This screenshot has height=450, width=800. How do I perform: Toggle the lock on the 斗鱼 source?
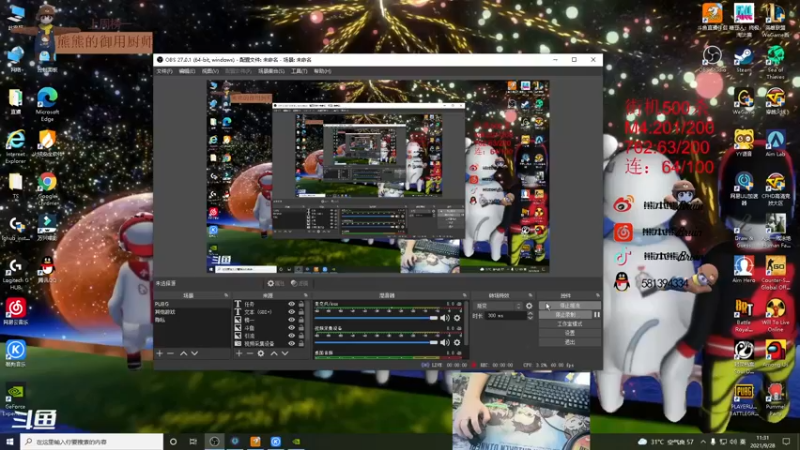pyautogui.click(x=301, y=328)
